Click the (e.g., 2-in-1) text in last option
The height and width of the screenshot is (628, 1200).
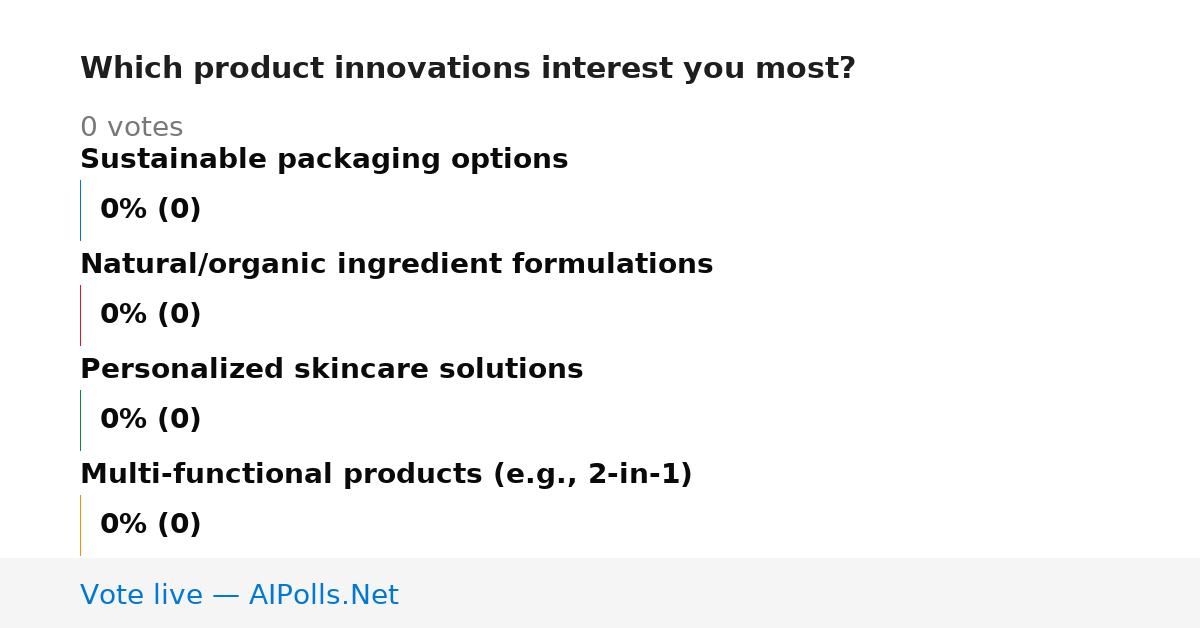tap(592, 475)
